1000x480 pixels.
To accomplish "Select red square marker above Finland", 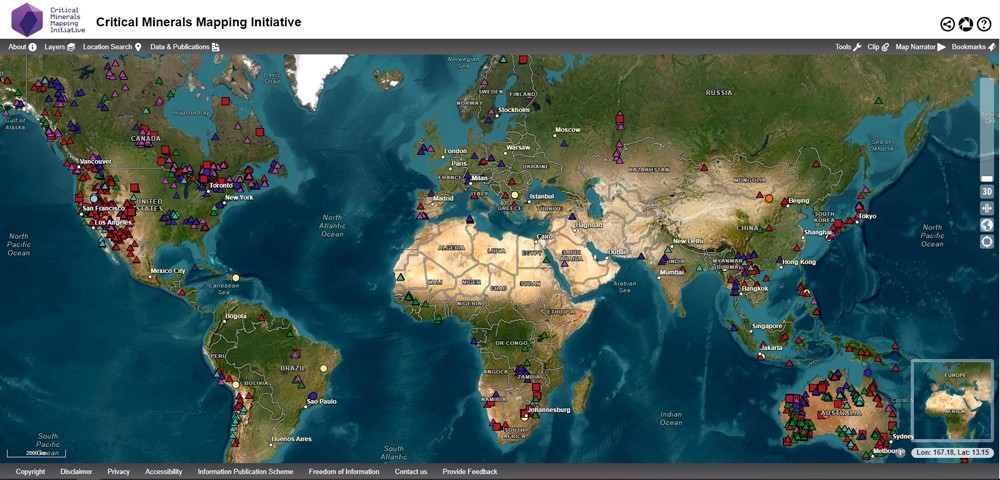I will tap(523, 59).
